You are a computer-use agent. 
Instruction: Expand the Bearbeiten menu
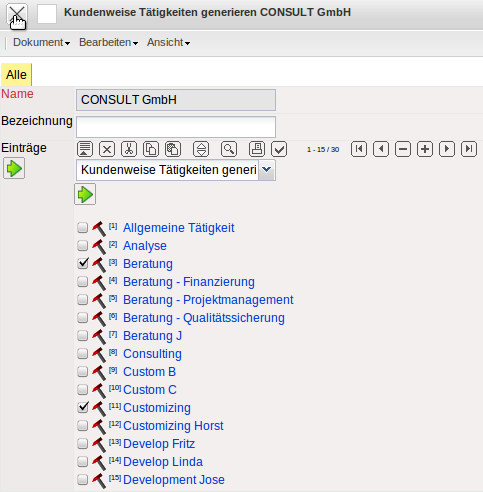pyautogui.click(x=108, y=42)
